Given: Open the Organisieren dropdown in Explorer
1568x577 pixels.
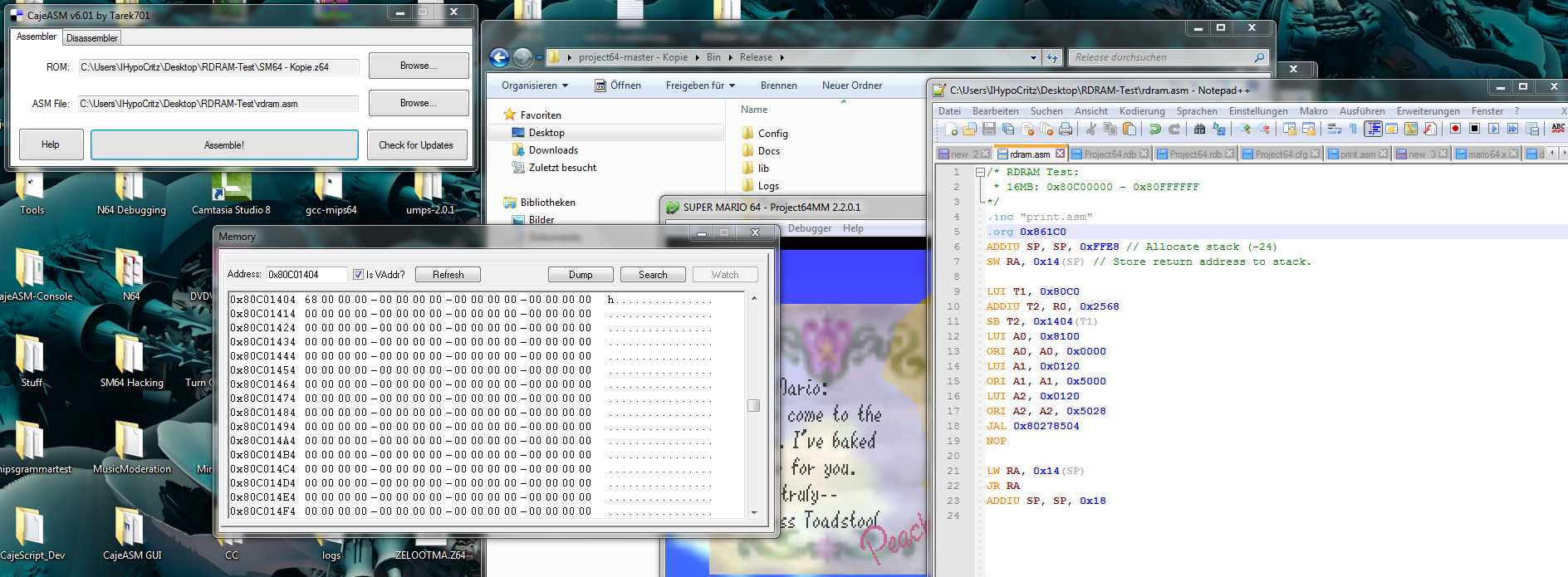Looking at the screenshot, I should [x=535, y=86].
